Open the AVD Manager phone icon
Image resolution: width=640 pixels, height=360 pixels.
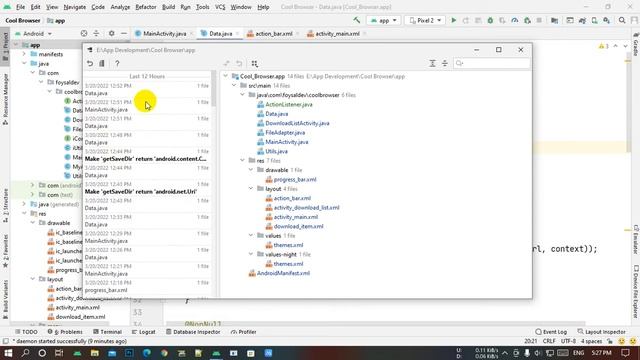coord(594,20)
